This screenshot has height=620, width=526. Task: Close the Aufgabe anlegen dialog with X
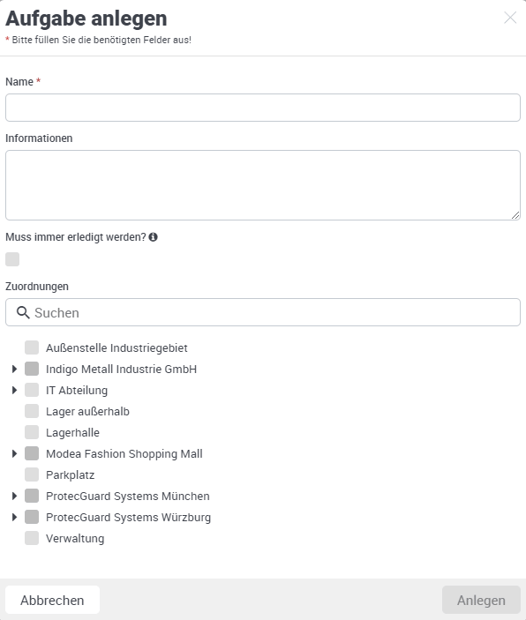click(510, 18)
